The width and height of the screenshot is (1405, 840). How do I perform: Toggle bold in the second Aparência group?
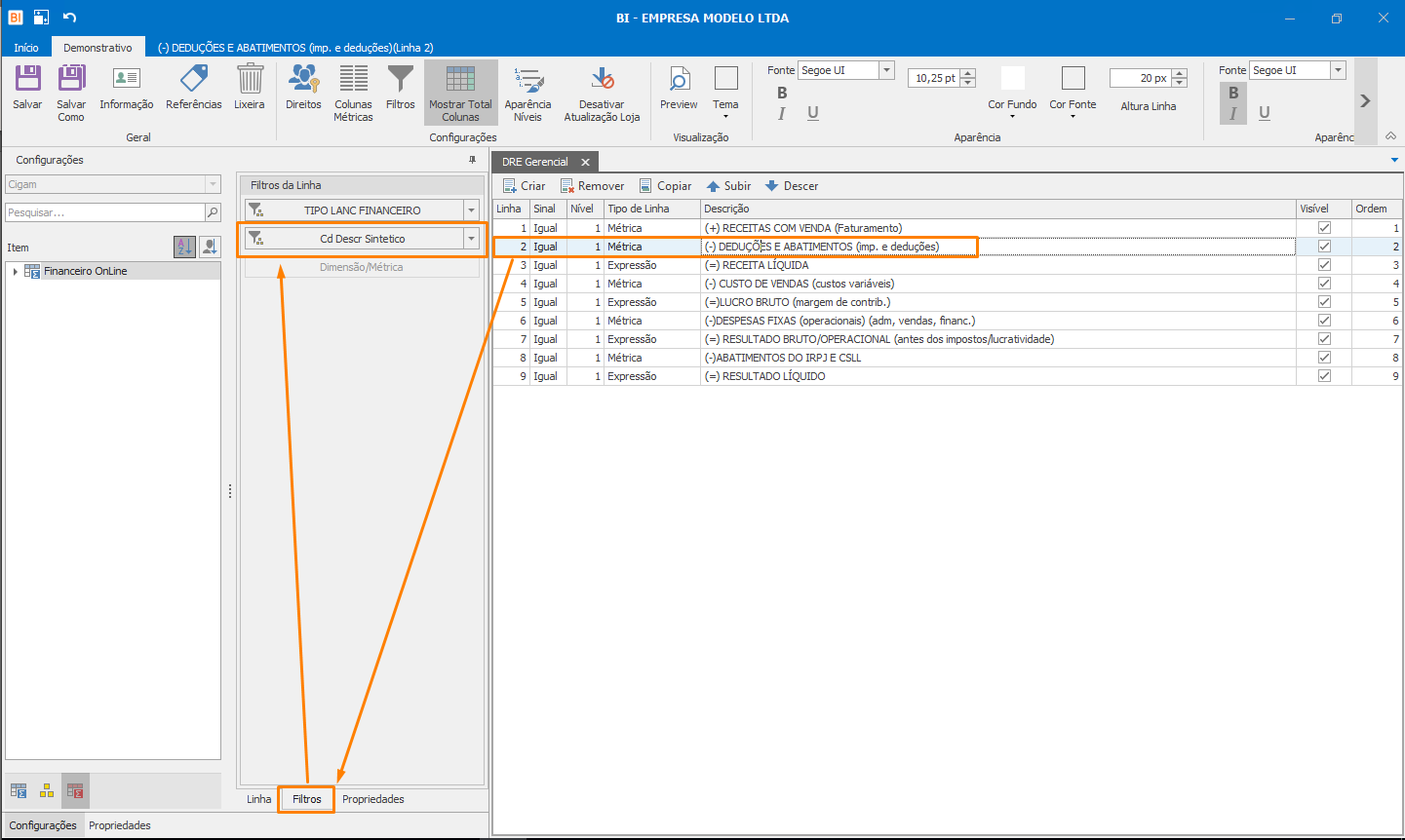tap(1233, 93)
